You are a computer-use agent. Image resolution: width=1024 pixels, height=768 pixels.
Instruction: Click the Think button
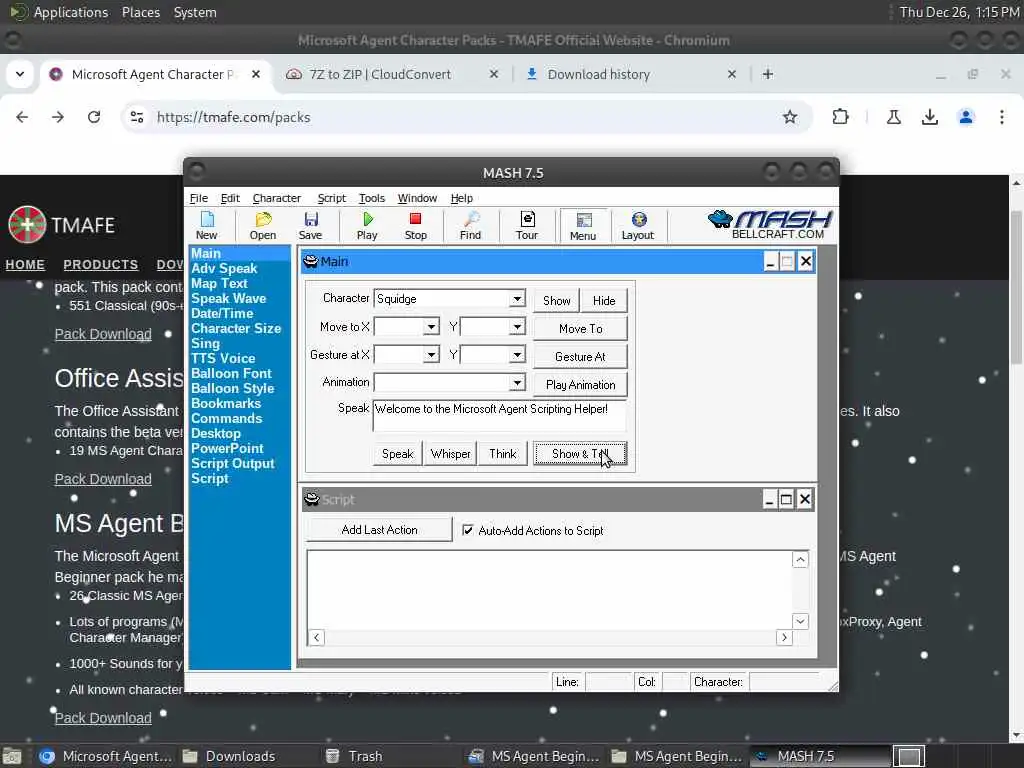tap(503, 454)
